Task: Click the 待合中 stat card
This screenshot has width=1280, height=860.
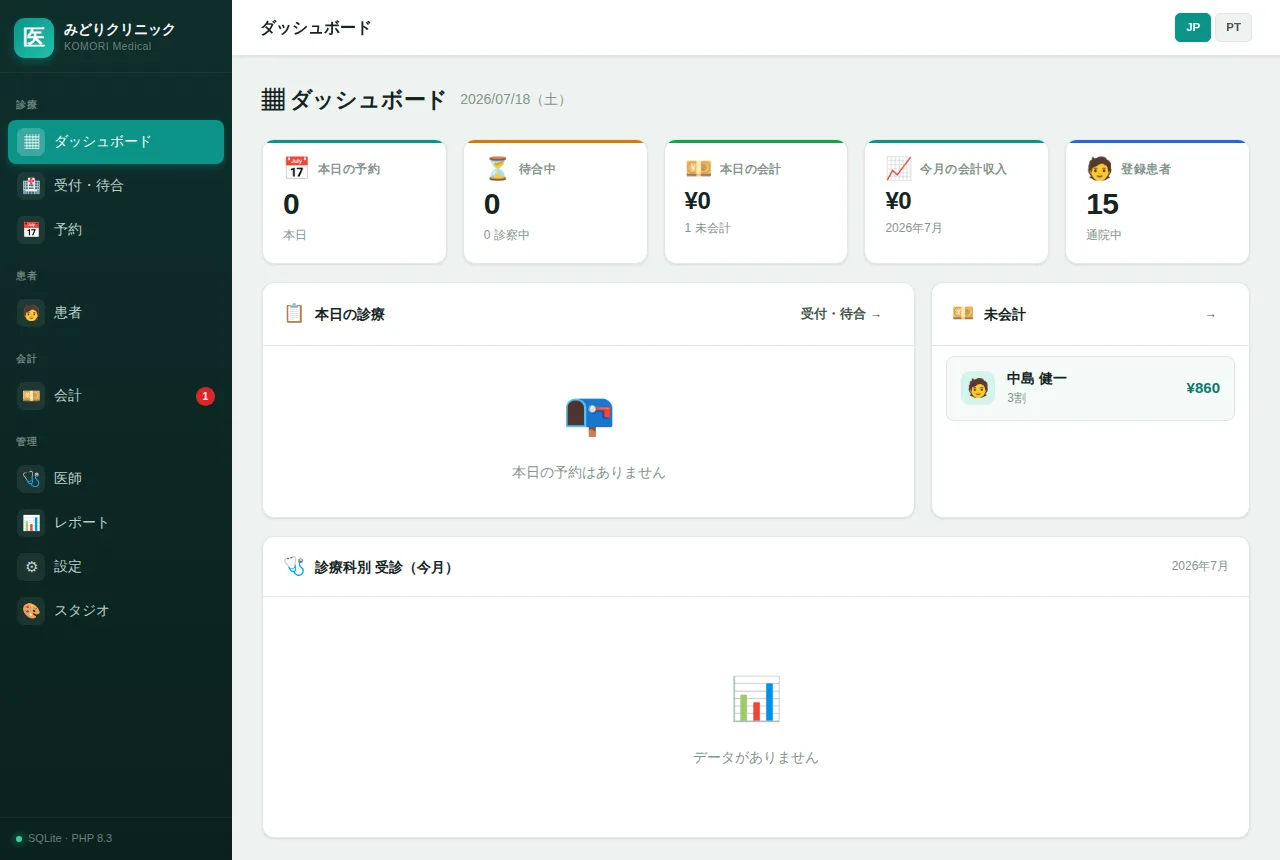Action: coord(555,202)
